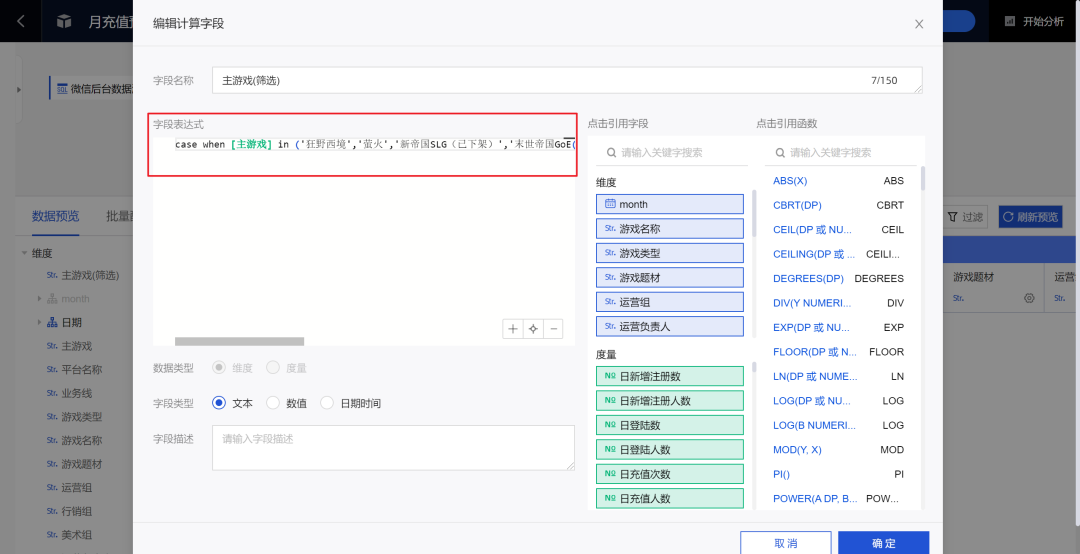Click the plus zoom icon in expression editor
Viewport: 1080px width, 554px height.
click(x=512, y=329)
